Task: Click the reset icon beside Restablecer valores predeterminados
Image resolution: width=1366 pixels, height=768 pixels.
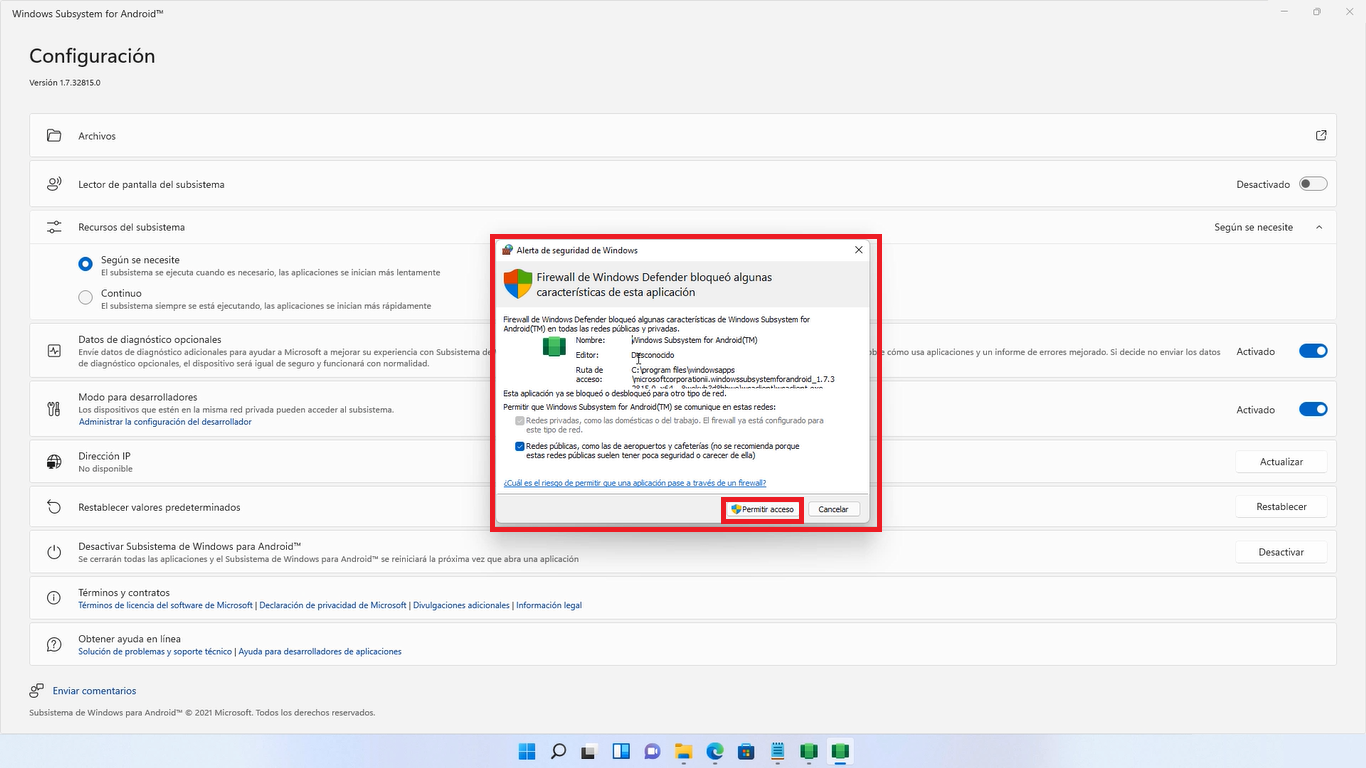Action: (x=54, y=507)
